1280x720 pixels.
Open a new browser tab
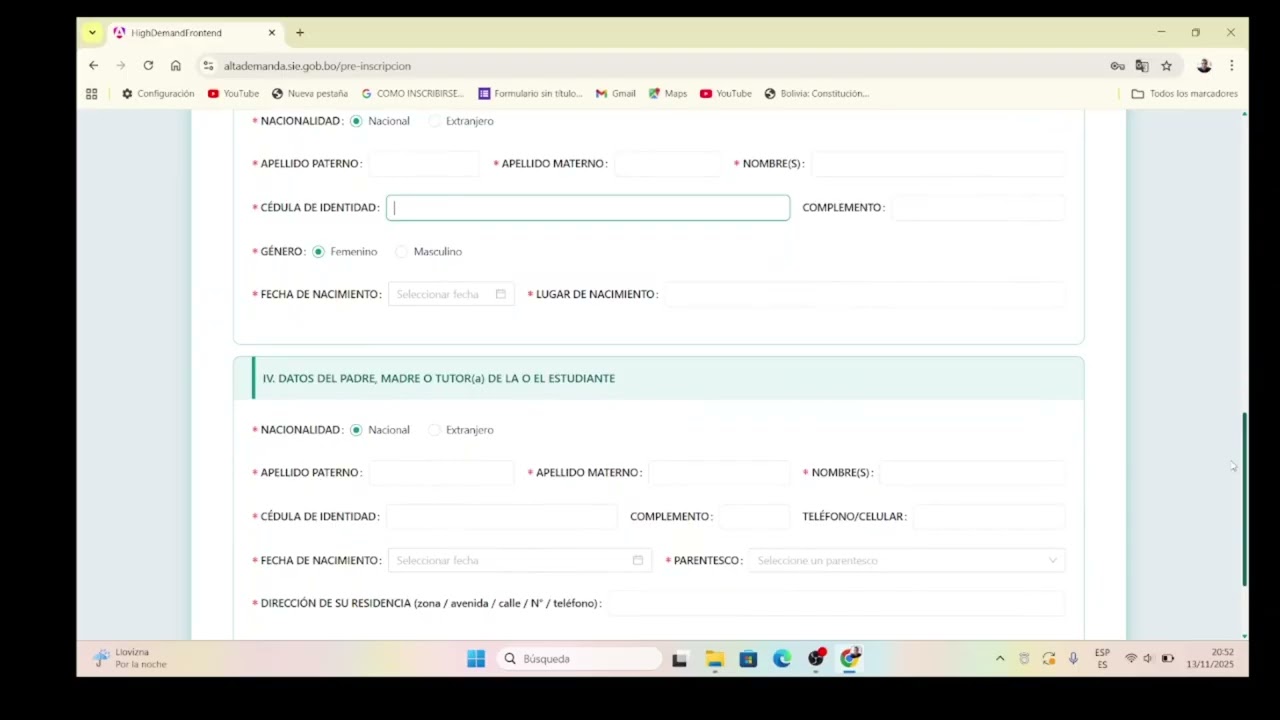coord(299,33)
